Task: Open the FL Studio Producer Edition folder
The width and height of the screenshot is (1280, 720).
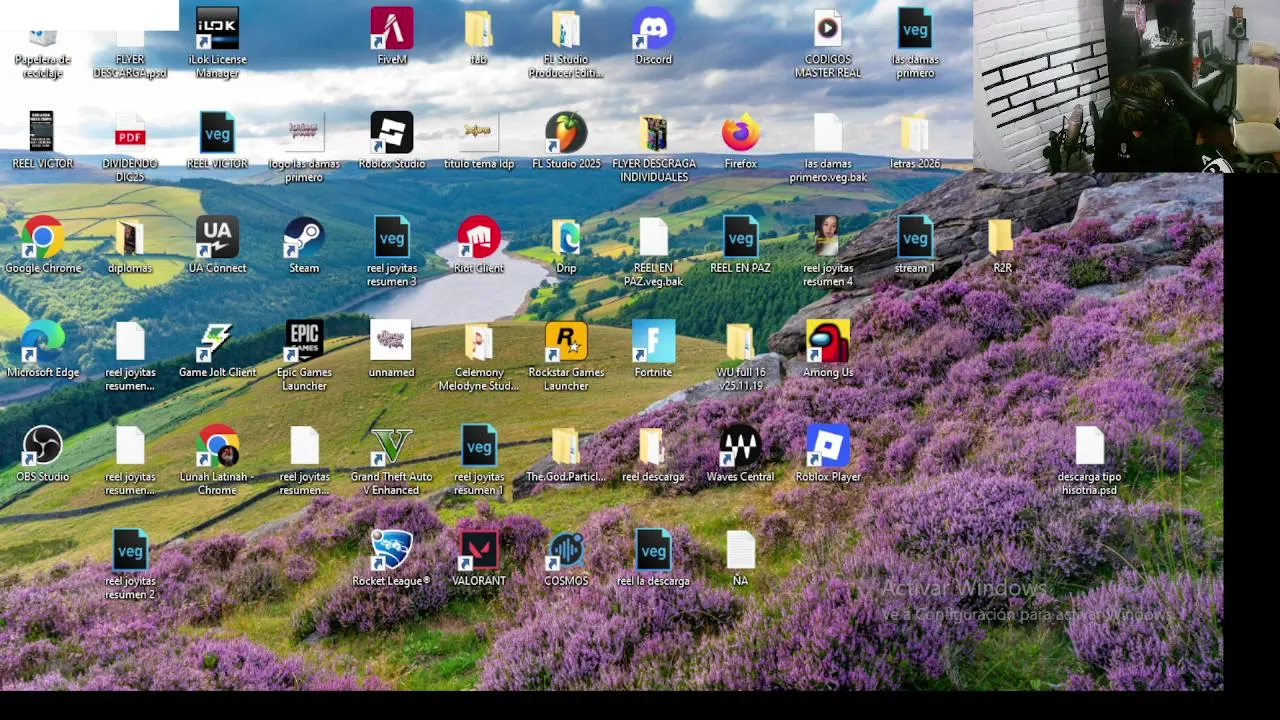Action: coord(566,30)
